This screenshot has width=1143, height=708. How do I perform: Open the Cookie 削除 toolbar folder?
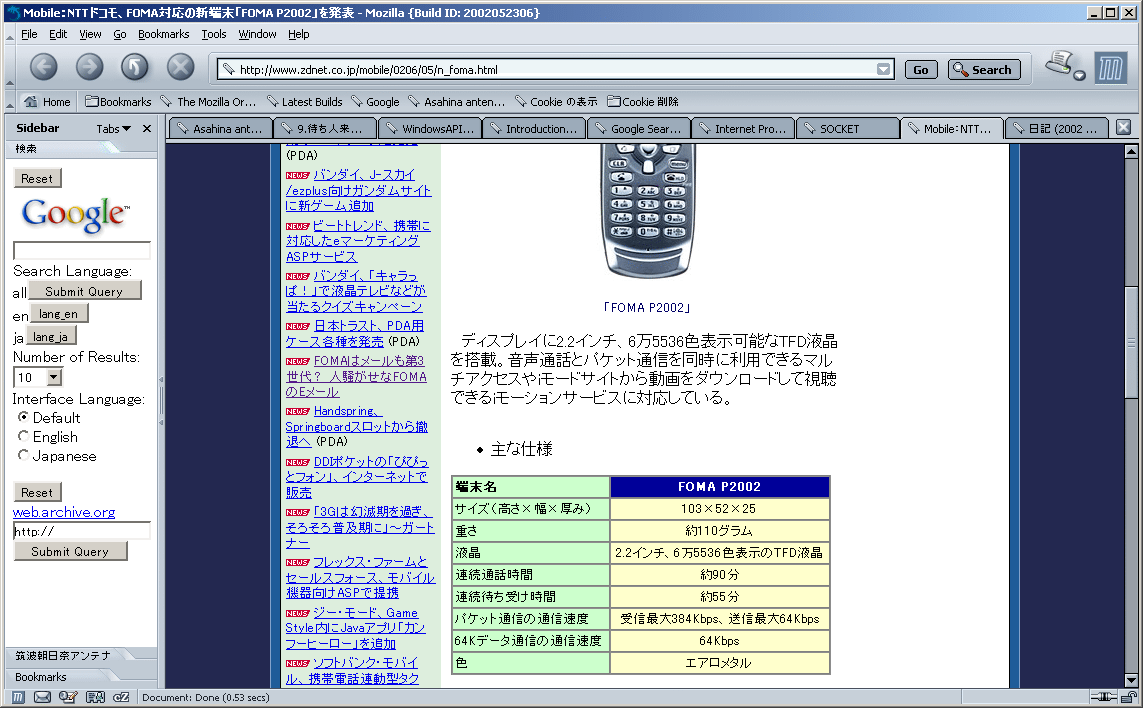click(643, 102)
